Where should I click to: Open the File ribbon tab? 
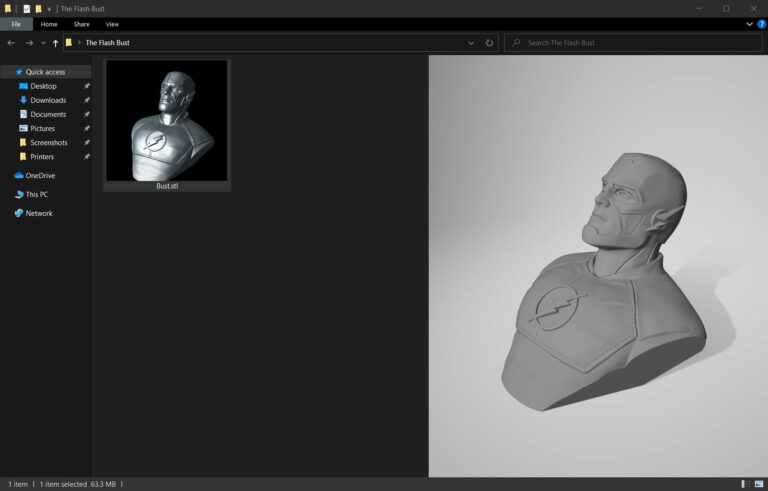coord(16,24)
